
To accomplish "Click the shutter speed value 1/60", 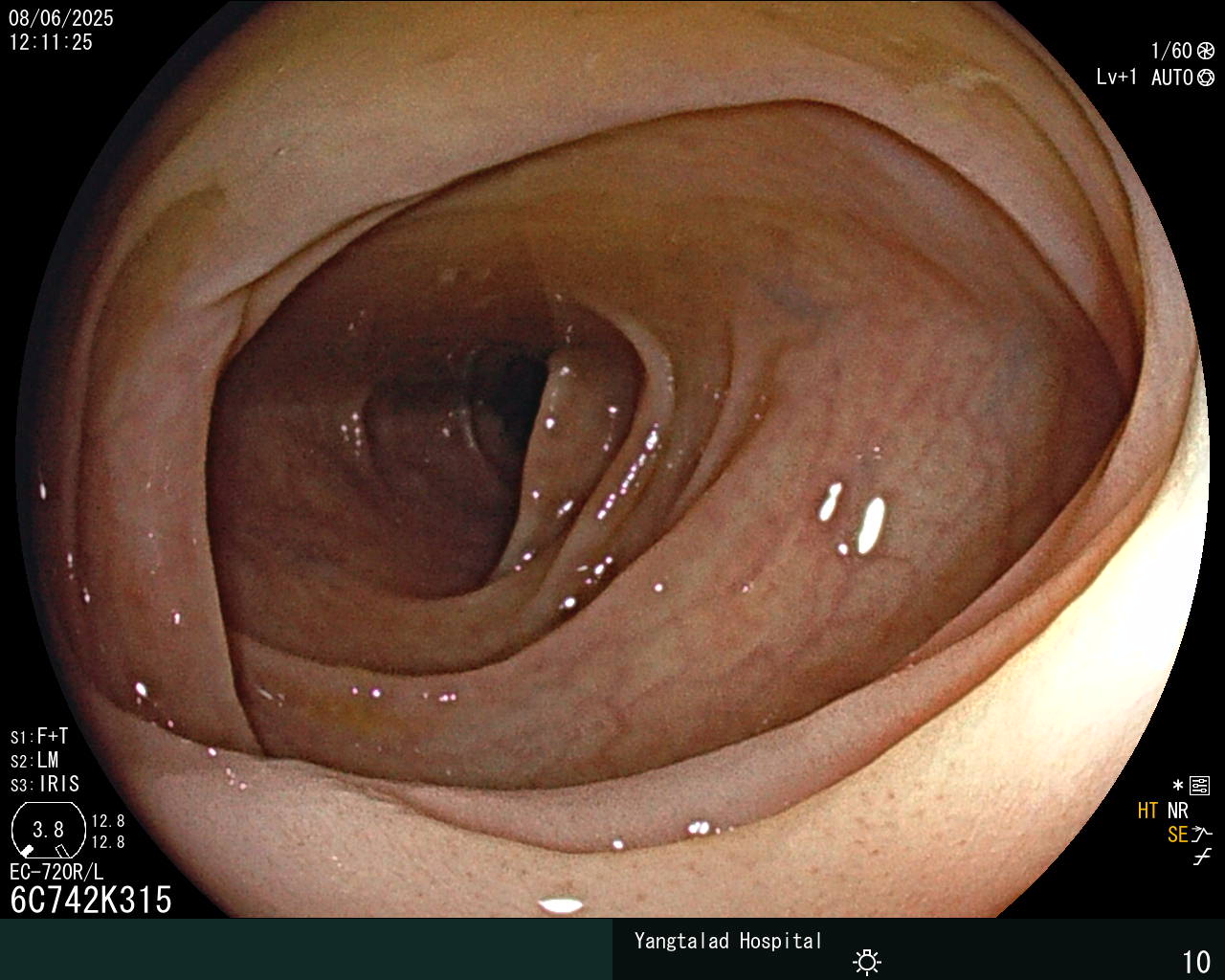I will (x=1171, y=52).
